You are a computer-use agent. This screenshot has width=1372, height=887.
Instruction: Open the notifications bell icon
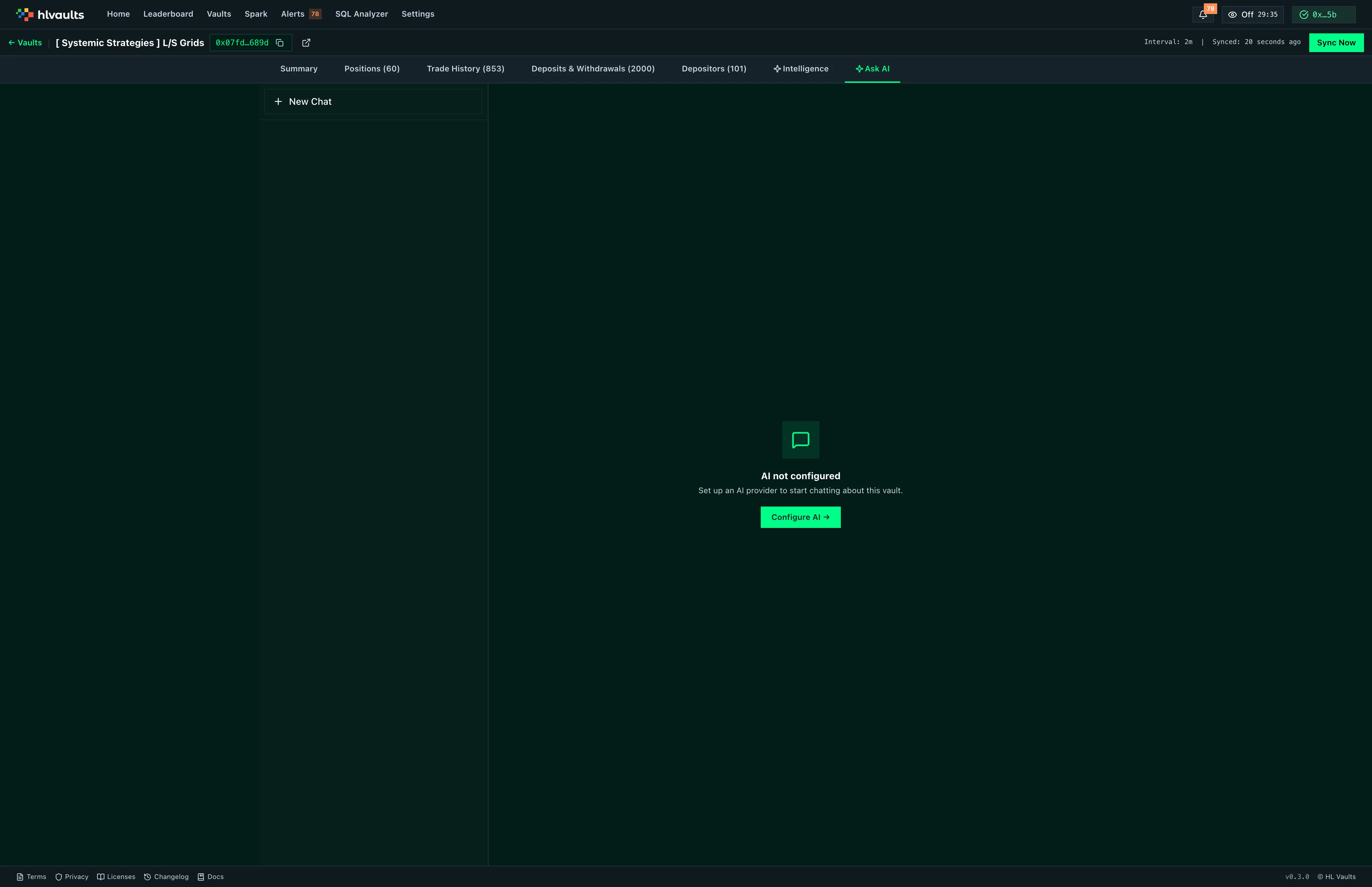click(x=1203, y=14)
